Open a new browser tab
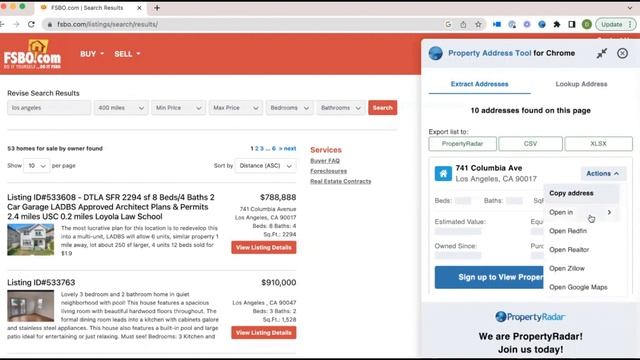The width and height of the screenshot is (640, 360). pyautogui.click(x=157, y=8)
